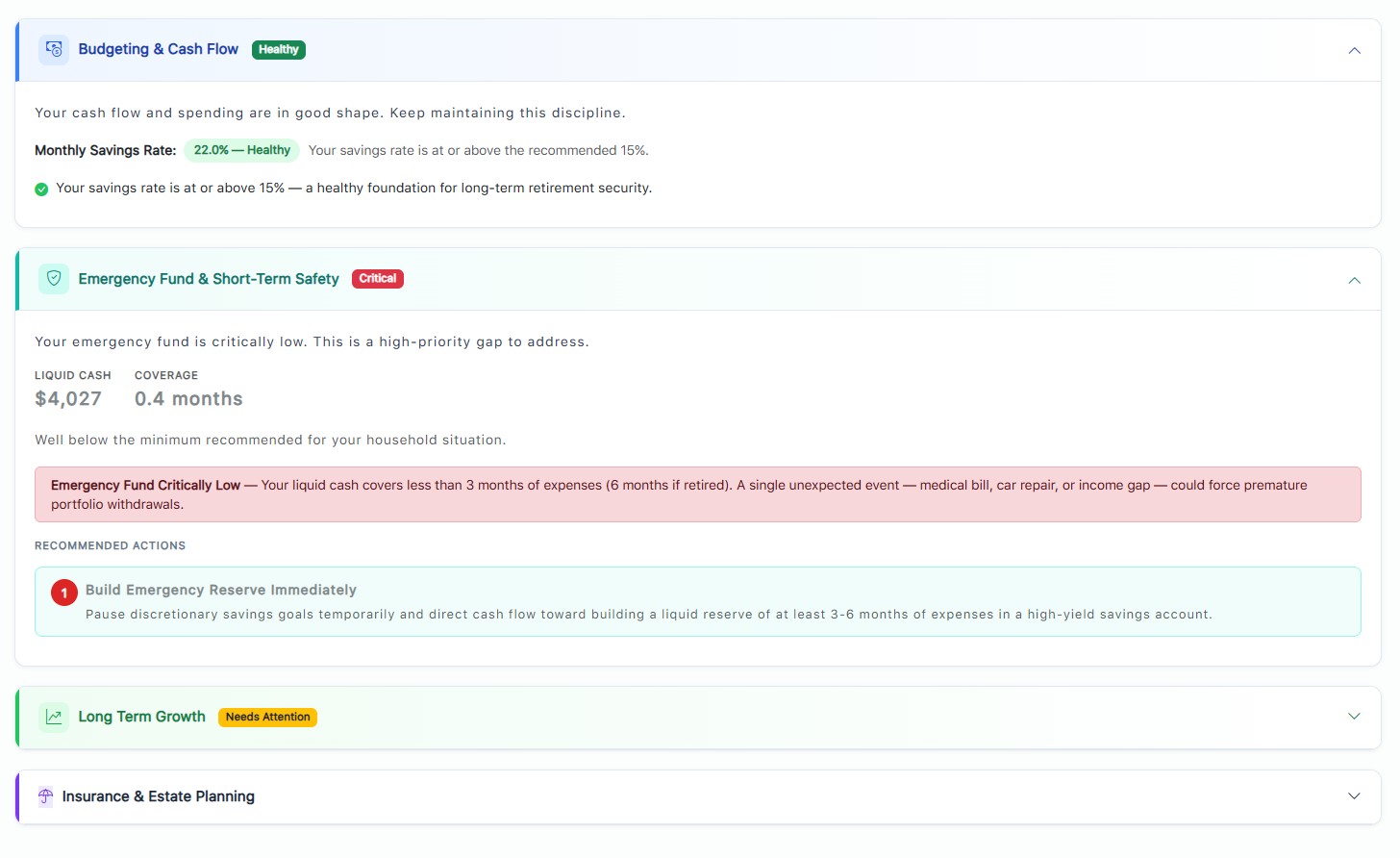The image size is (1400, 858).
Task: Expand the Long Term Growth section
Action: [1354, 717]
